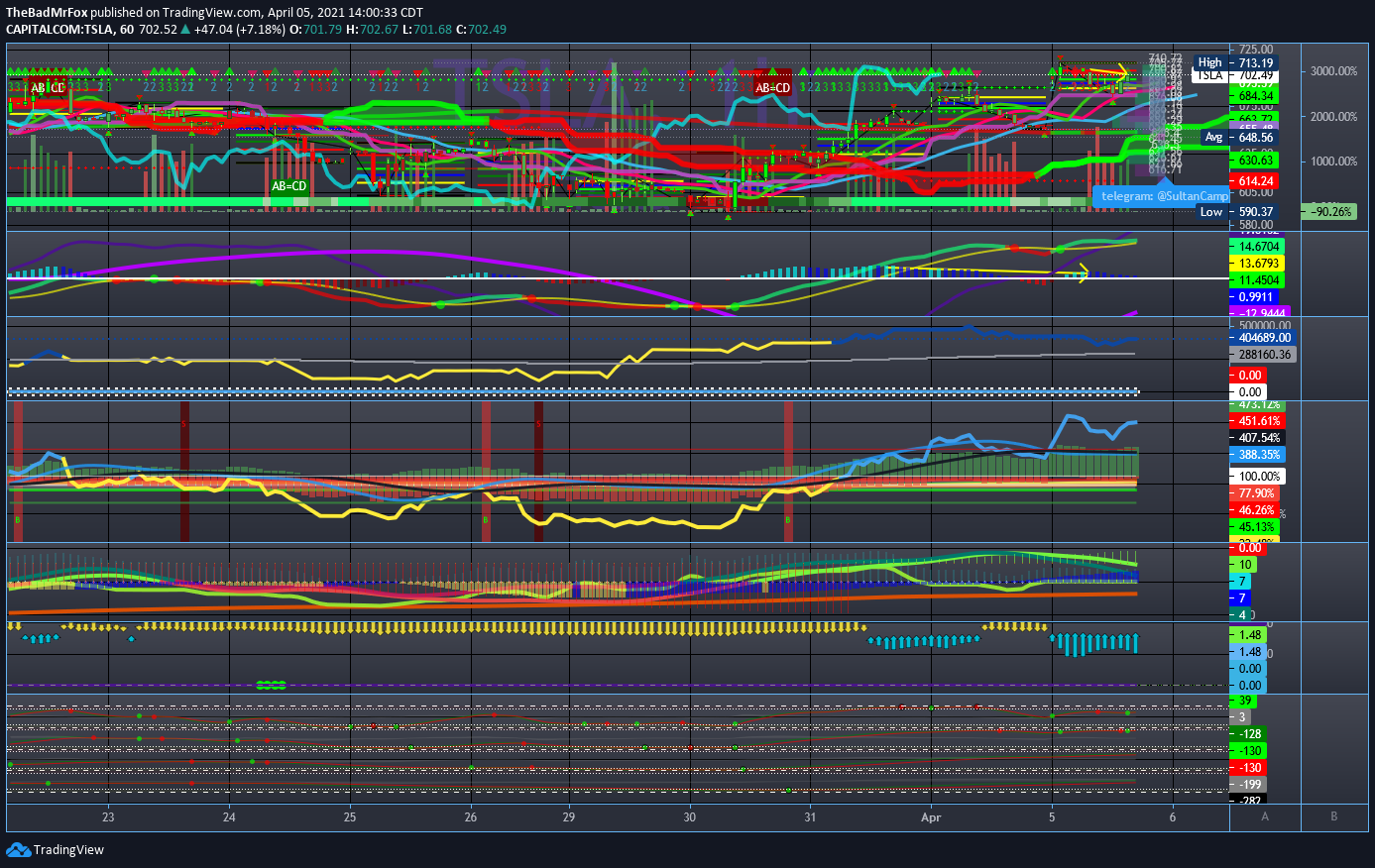Click the red 46.26% label

[x=1256, y=510]
